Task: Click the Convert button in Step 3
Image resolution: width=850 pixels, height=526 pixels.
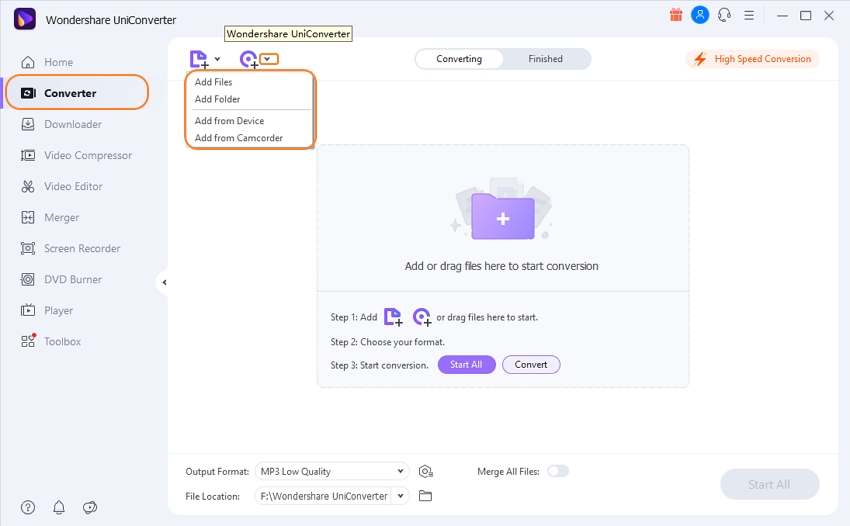Action: click(x=531, y=364)
